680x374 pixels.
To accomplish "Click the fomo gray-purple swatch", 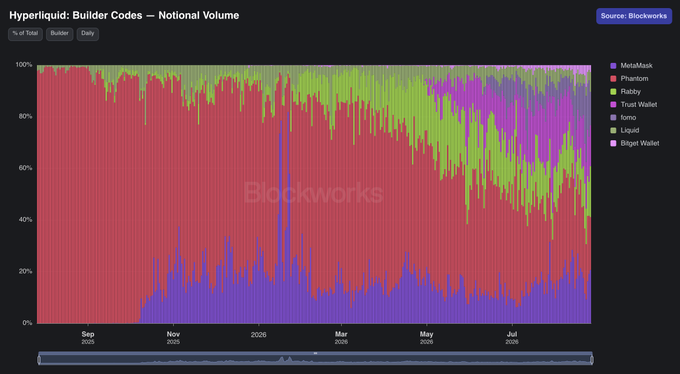I will [613, 118].
